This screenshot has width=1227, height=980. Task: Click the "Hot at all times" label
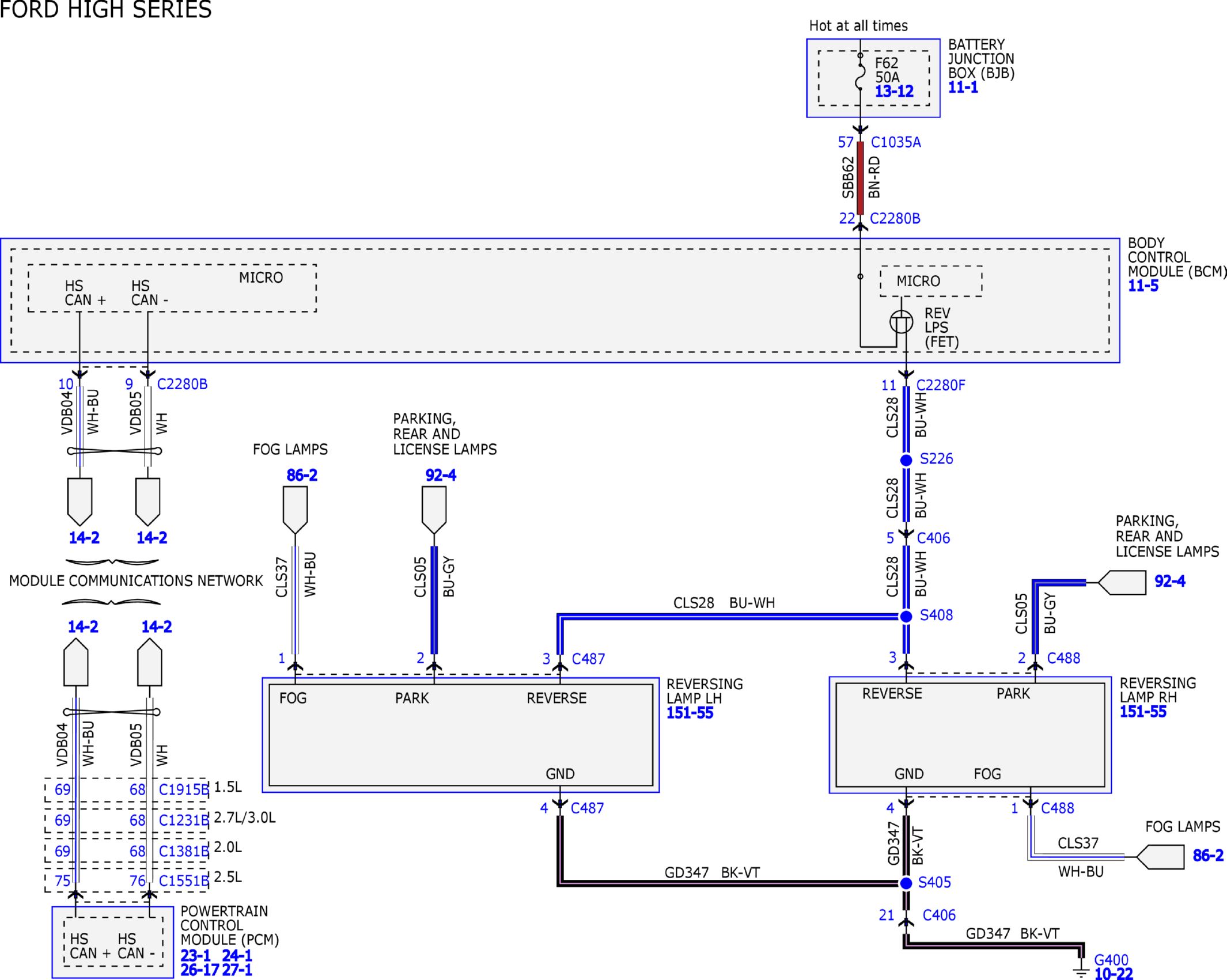click(x=858, y=26)
